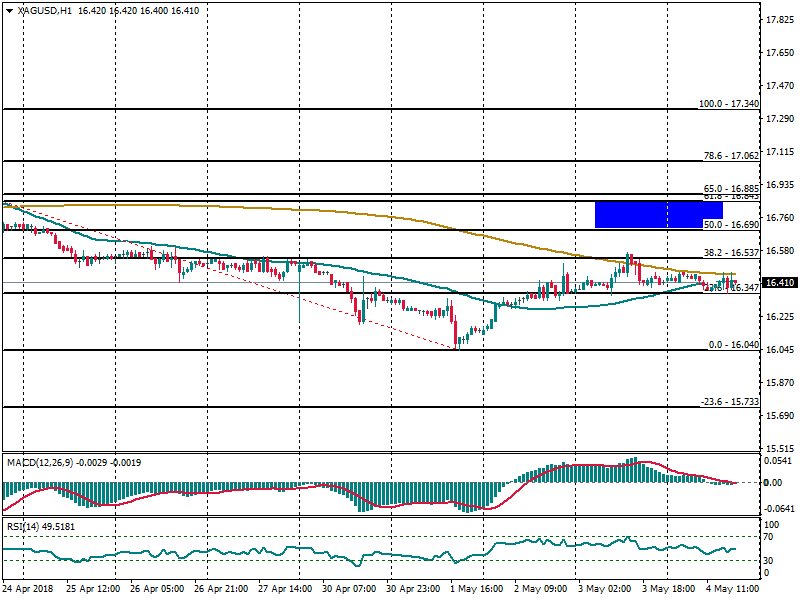
Task: Click the 30 Apr 07:00 time label
Action: pos(349,591)
